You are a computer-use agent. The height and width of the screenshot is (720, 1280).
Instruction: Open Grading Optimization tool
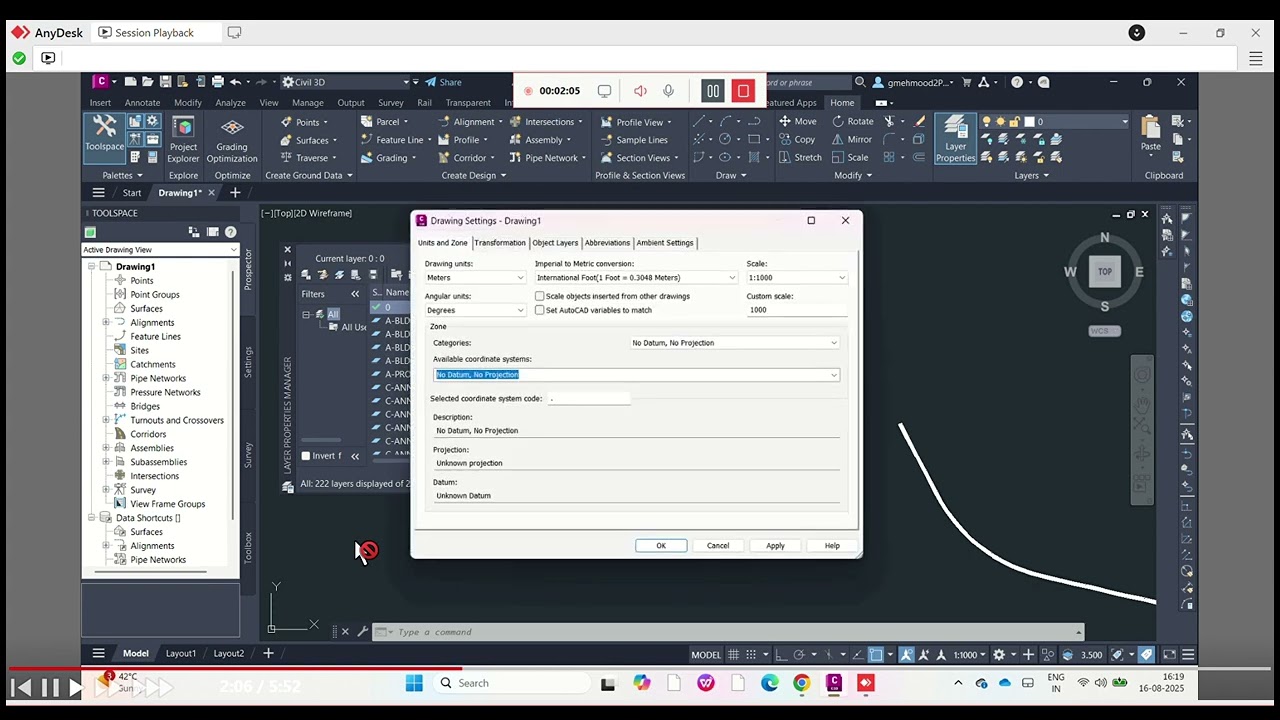coord(232,139)
